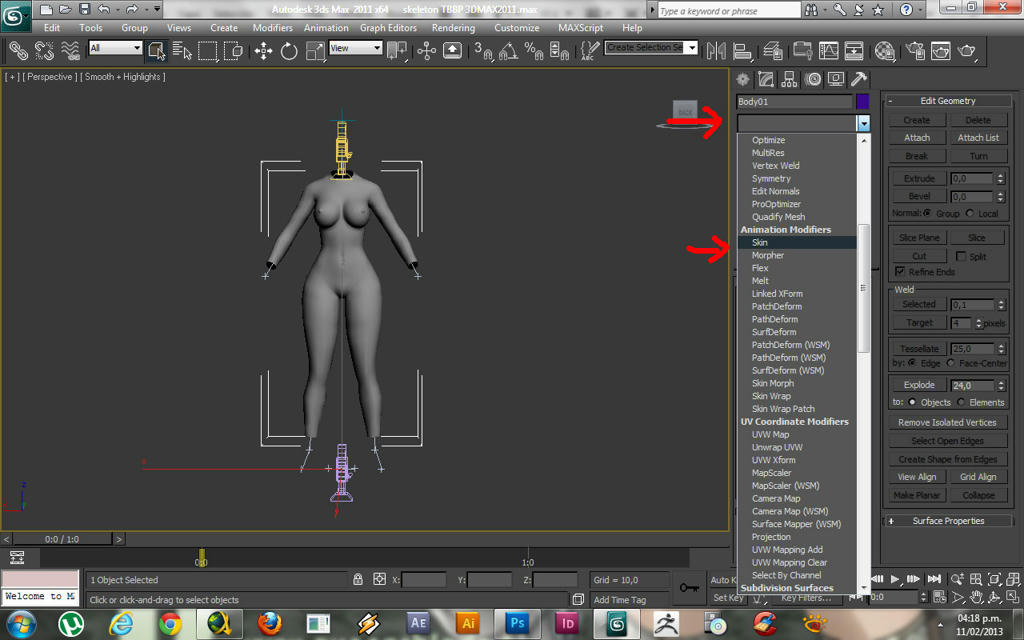Open the Customize menu
The image size is (1024, 640).
pos(517,27)
